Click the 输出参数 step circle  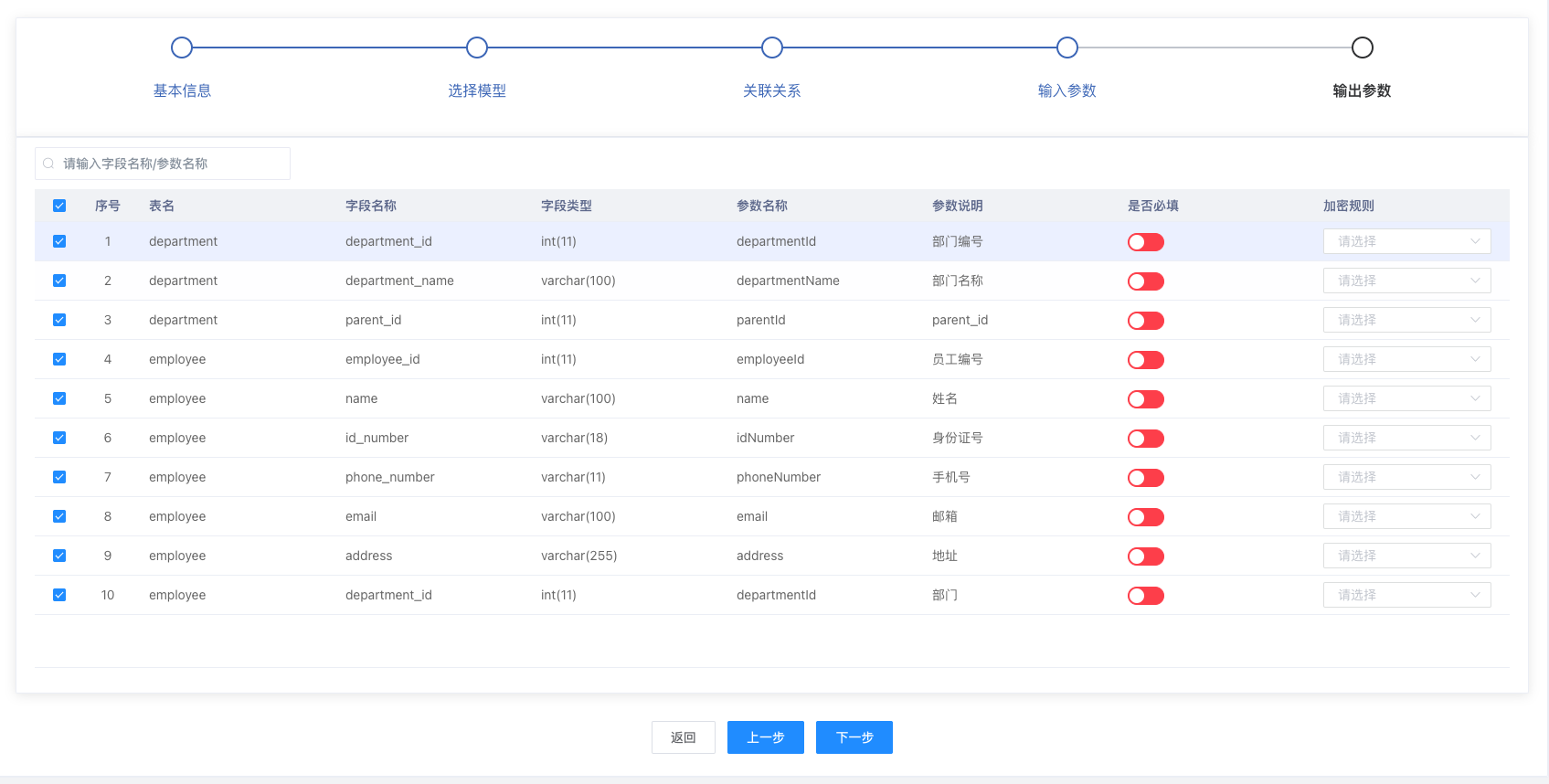tap(1362, 48)
